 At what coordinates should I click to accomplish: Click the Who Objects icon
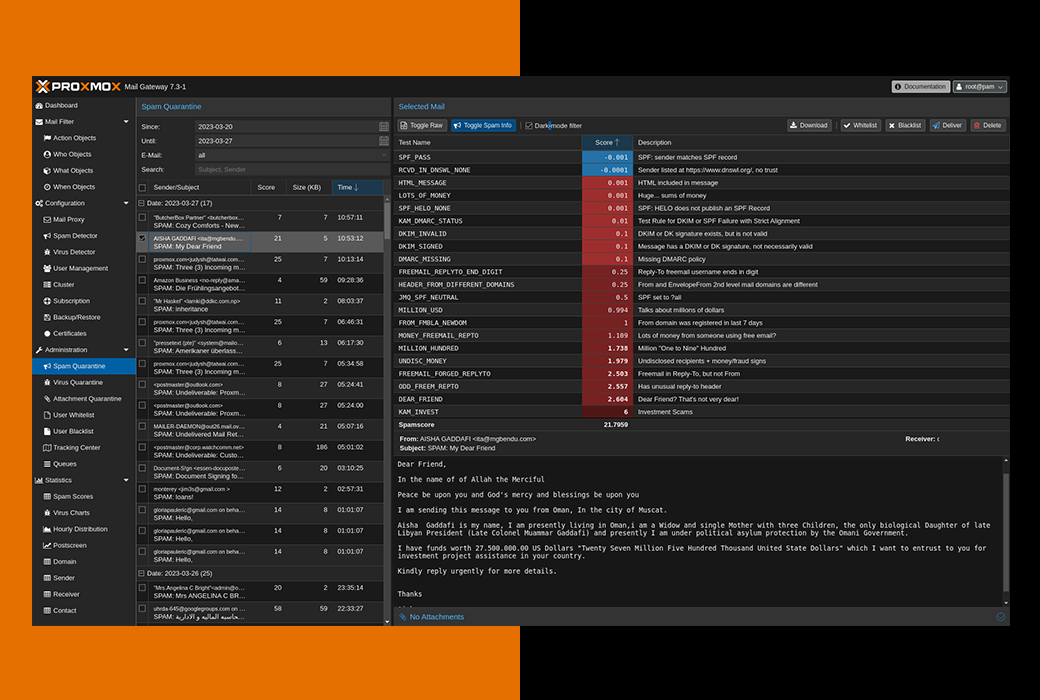click(47, 155)
